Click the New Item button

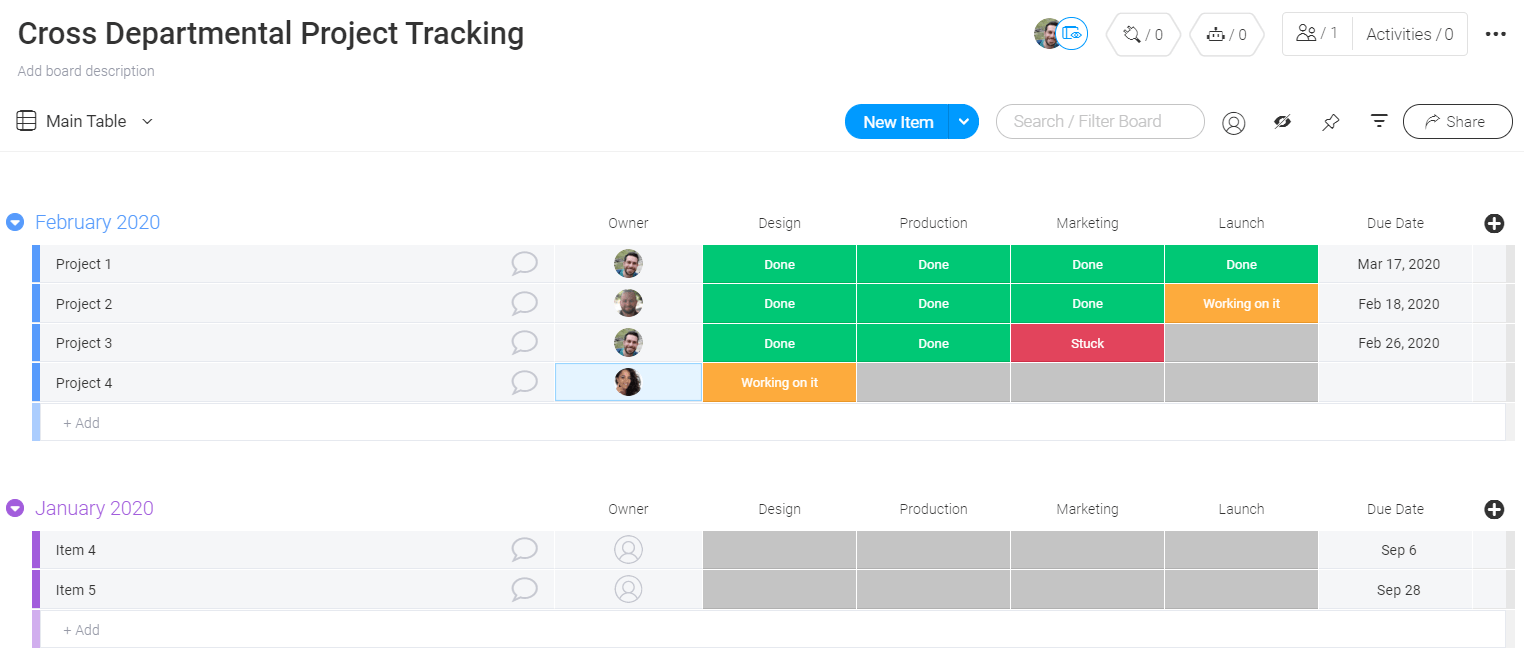coord(897,121)
